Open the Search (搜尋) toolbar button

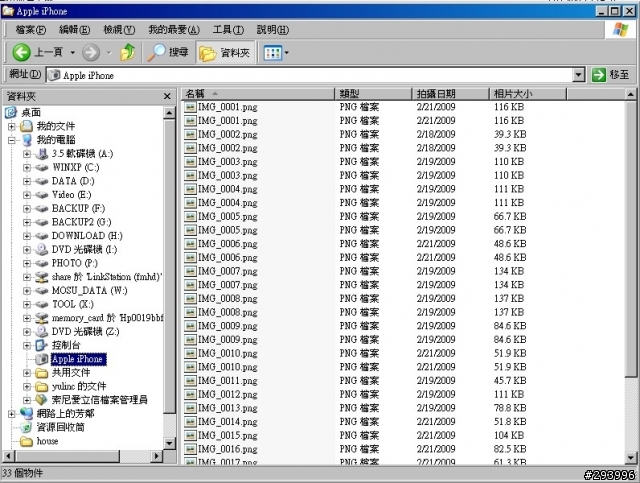pyautogui.click(x=168, y=52)
